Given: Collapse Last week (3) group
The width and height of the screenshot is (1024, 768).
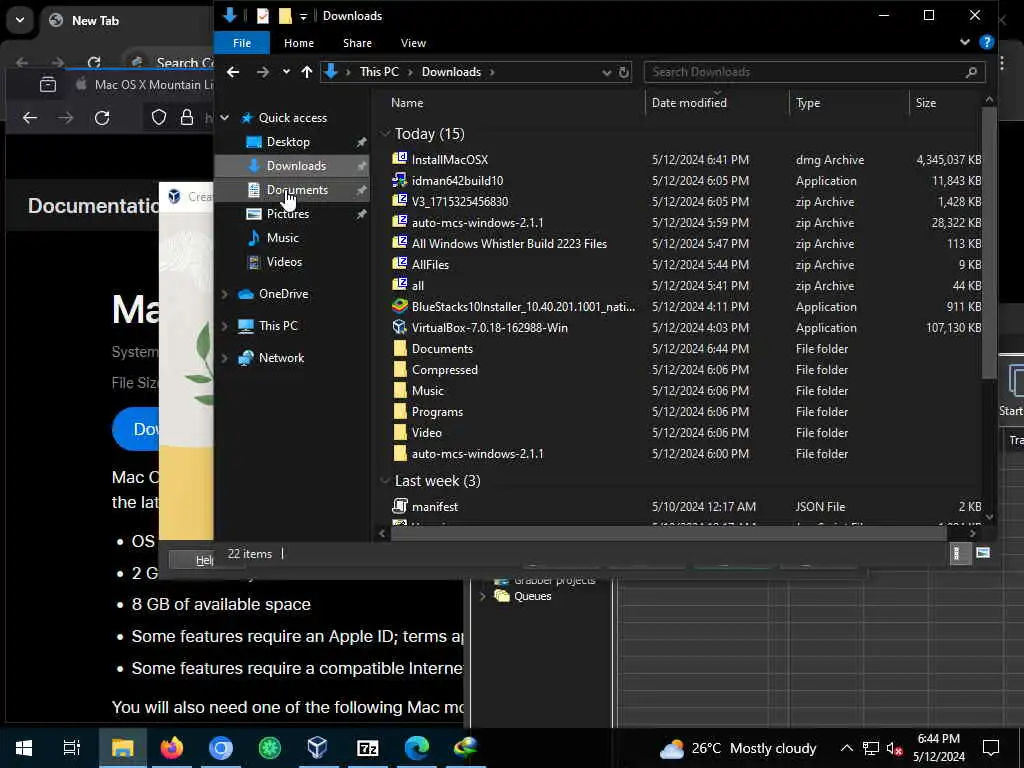Looking at the screenshot, I should [385, 481].
